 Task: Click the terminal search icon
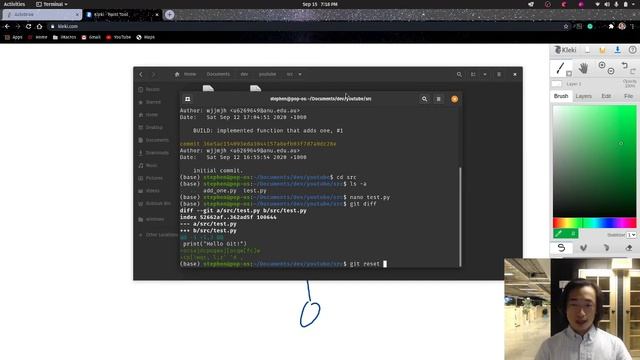coord(424,99)
